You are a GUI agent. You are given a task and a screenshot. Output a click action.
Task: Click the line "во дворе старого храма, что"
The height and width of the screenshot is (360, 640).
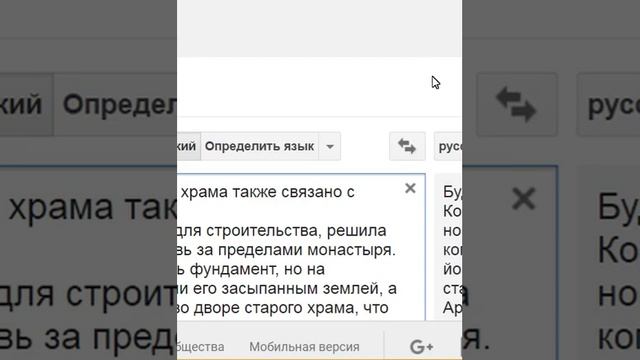coord(282,308)
